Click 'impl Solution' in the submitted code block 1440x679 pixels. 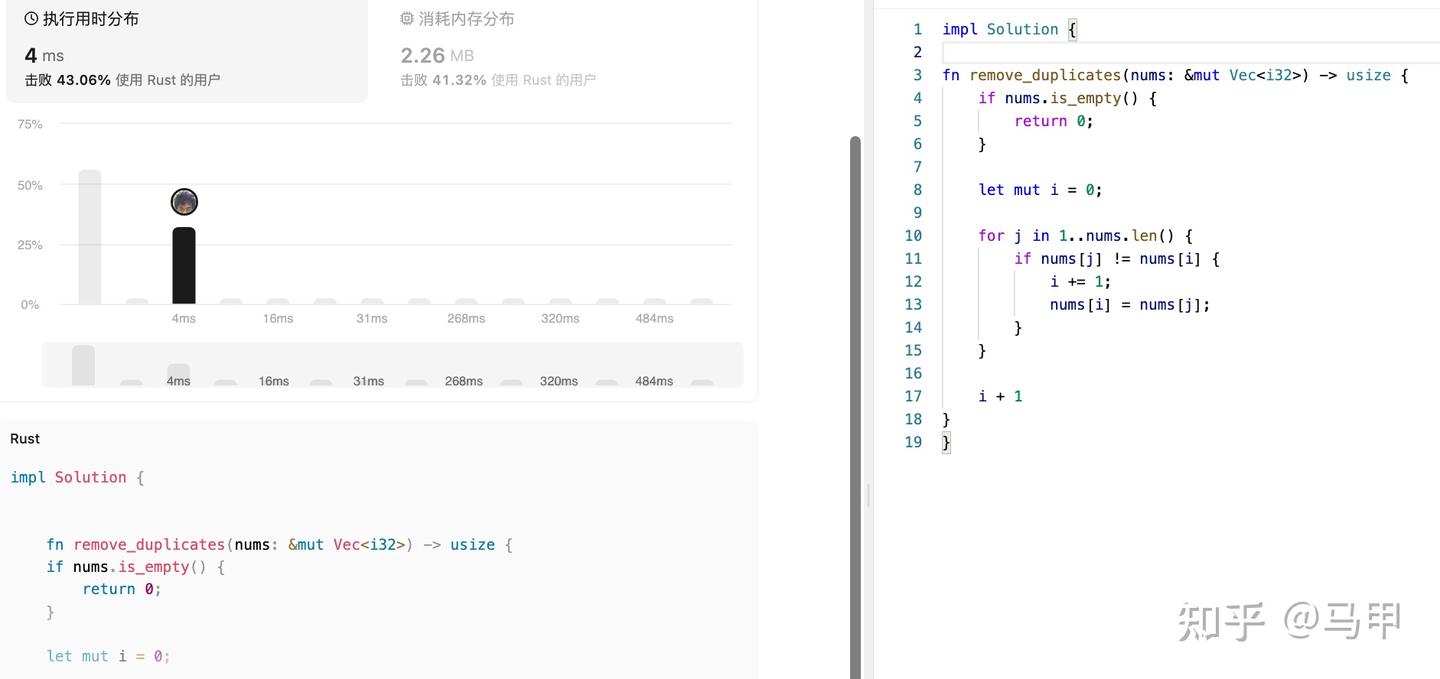pos(69,477)
